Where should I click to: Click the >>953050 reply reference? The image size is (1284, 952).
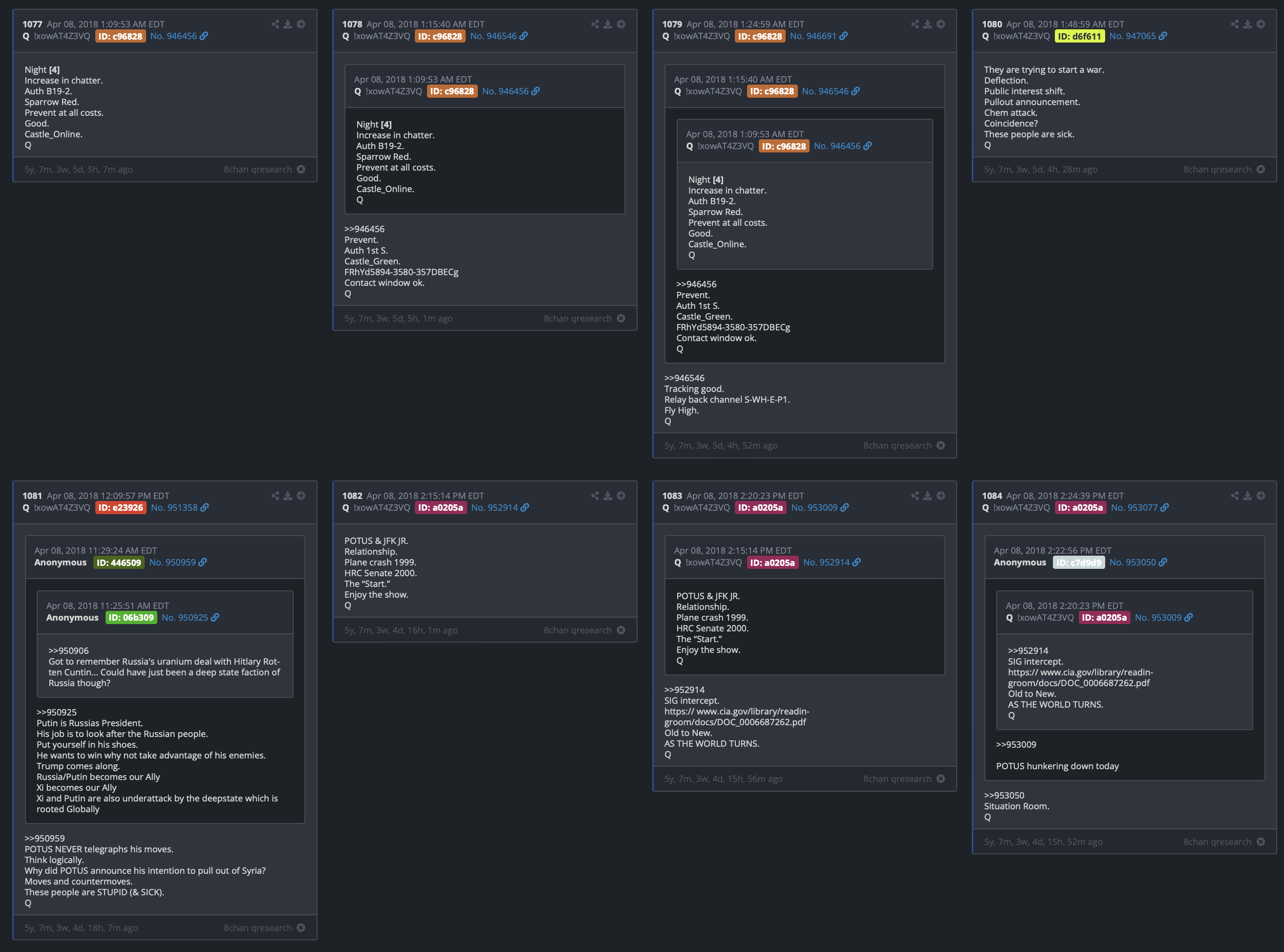click(x=1004, y=795)
